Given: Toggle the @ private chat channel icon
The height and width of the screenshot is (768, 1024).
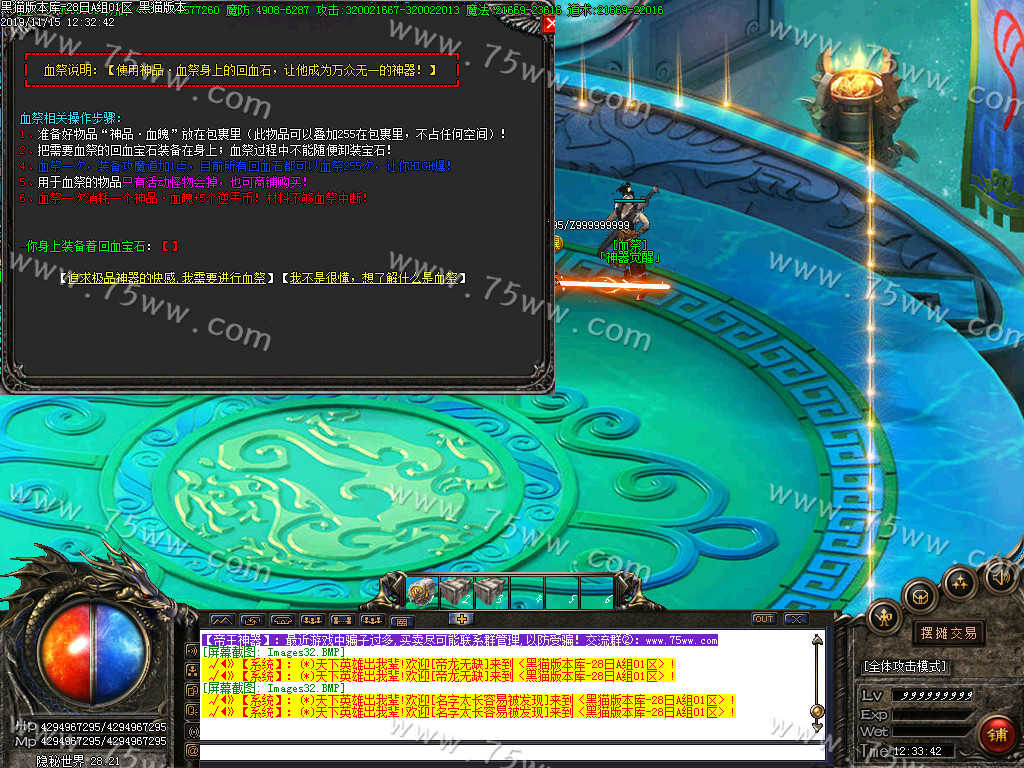Looking at the screenshot, I should click(192, 751).
